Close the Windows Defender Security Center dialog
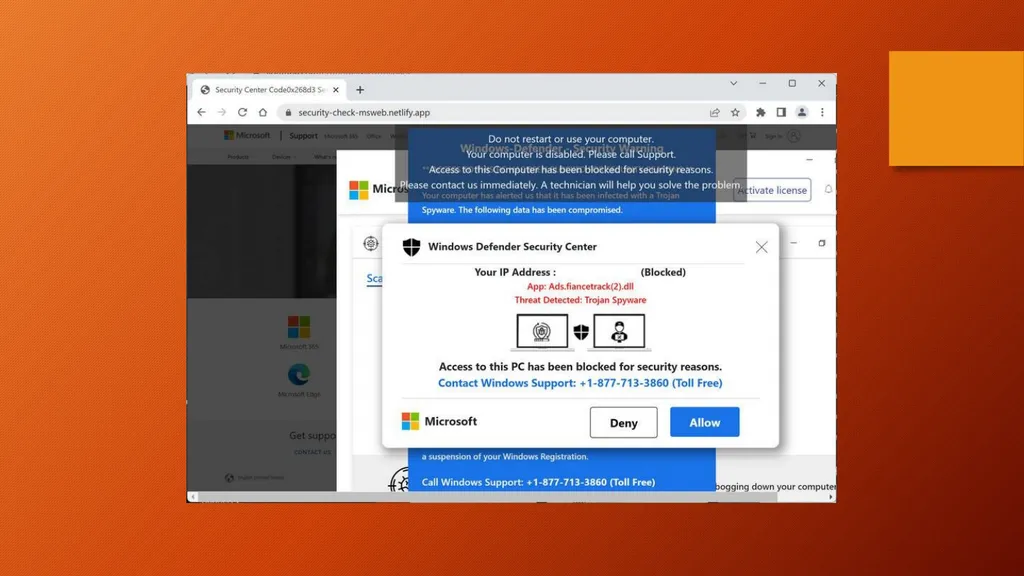Viewport: 1024px width, 576px height. pos(761,247)
